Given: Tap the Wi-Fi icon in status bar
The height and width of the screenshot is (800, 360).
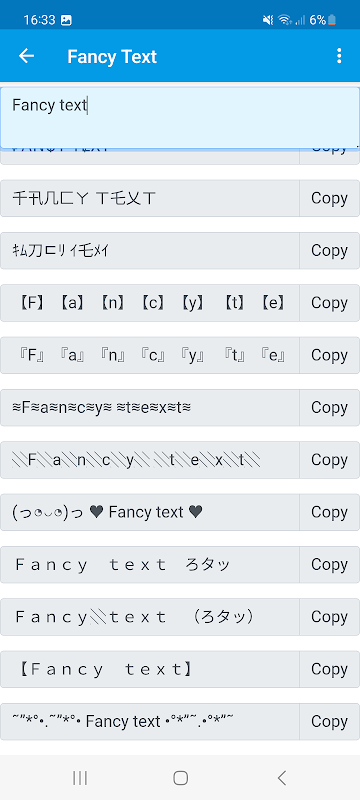Looking at the screenshot, I should [285, 20].
